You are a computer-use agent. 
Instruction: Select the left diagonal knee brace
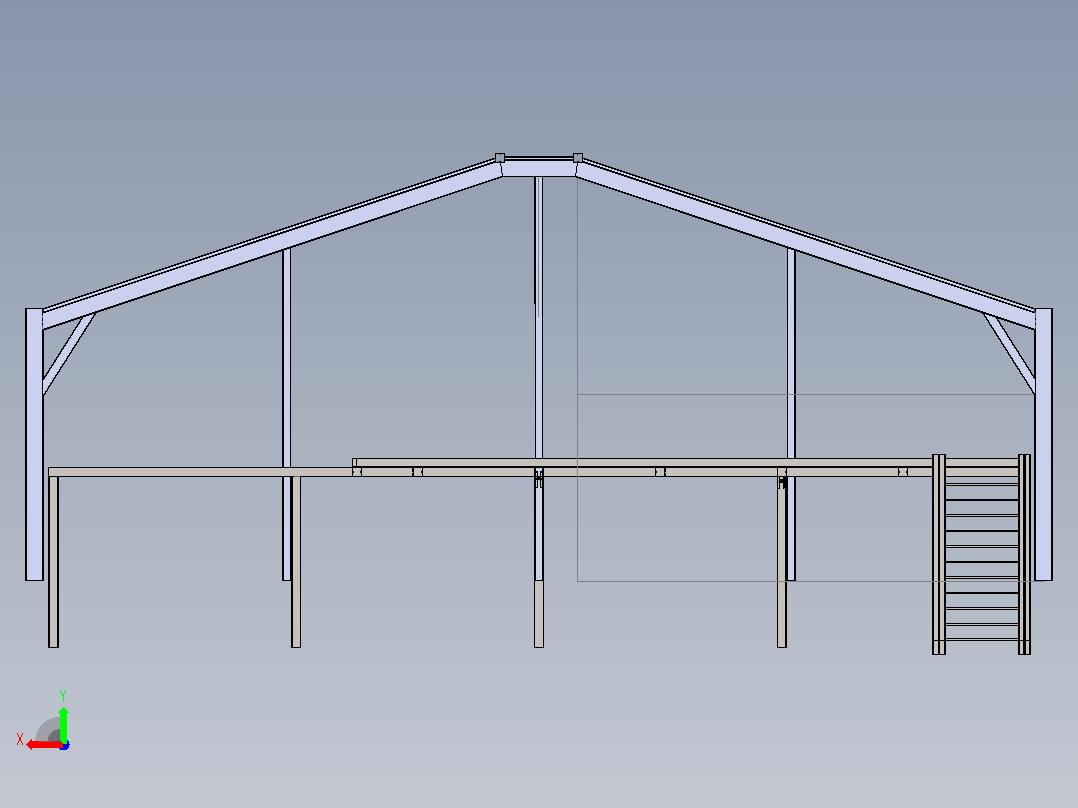point(69,354)
